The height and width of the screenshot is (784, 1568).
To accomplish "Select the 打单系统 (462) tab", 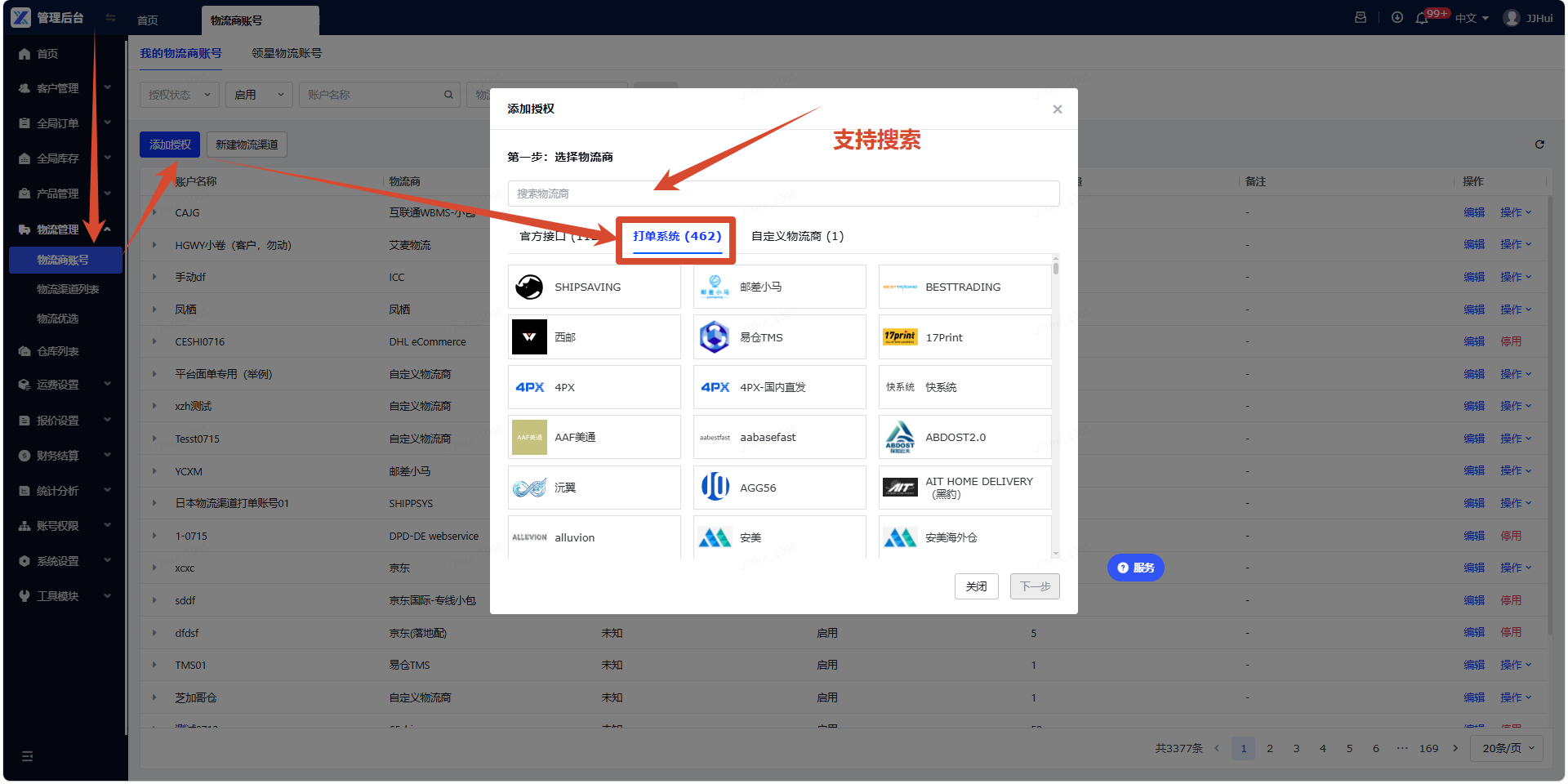I will tap(677, 236).
